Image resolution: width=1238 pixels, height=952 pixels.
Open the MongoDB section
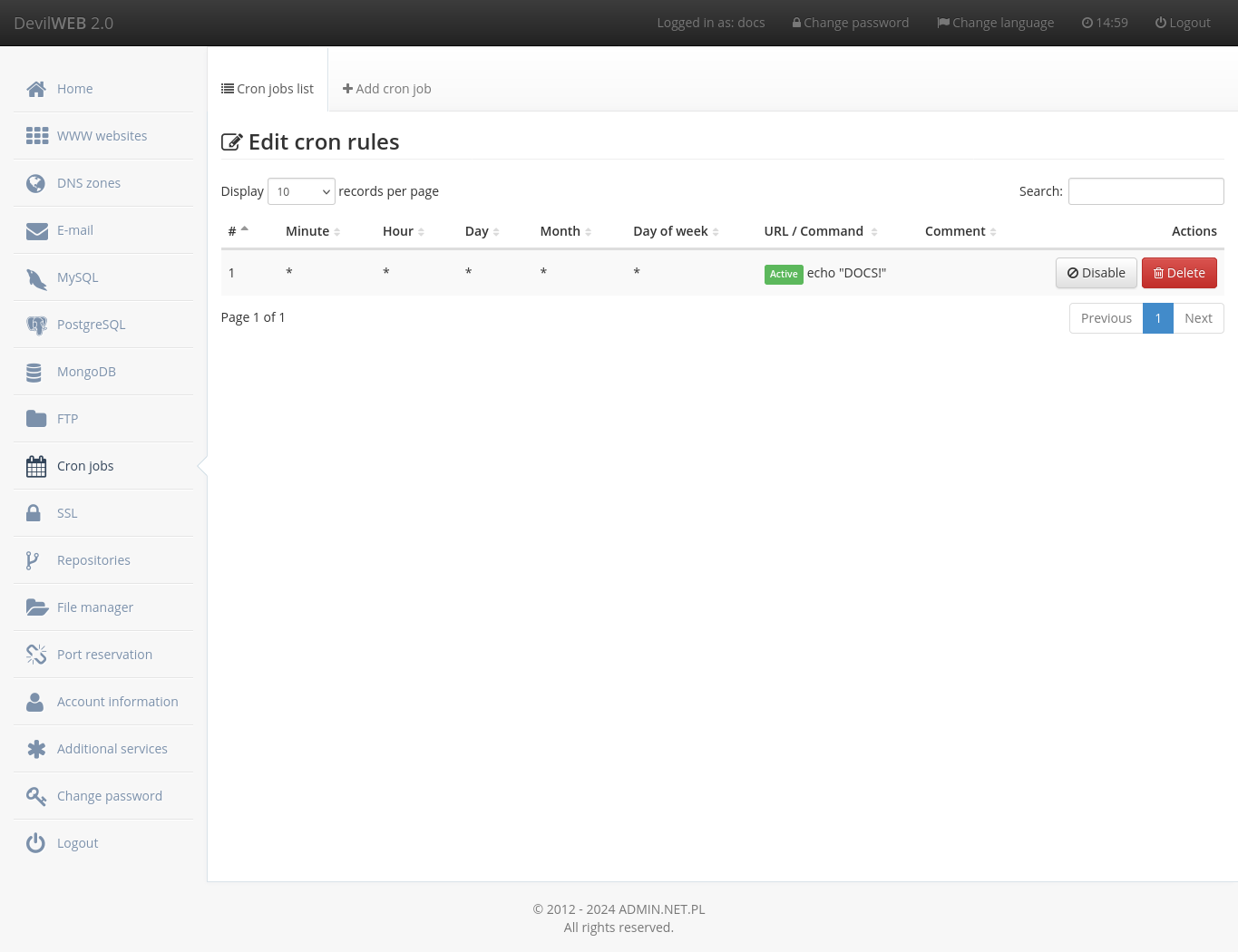click(86, 371)
